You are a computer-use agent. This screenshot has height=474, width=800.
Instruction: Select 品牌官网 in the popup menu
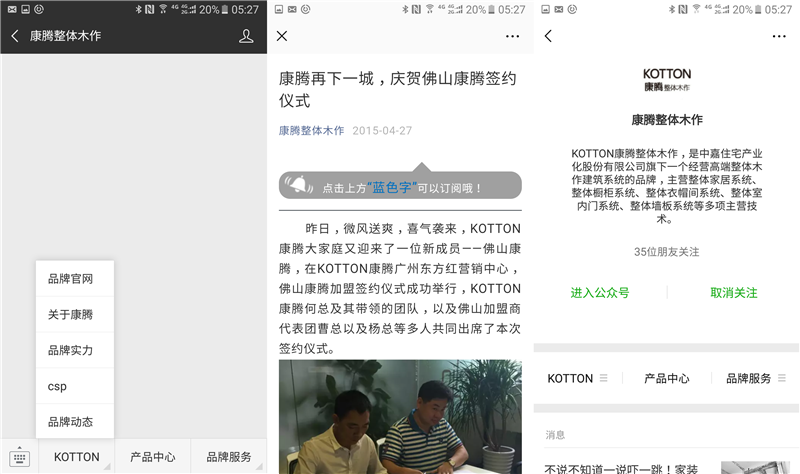pos(75,279)
